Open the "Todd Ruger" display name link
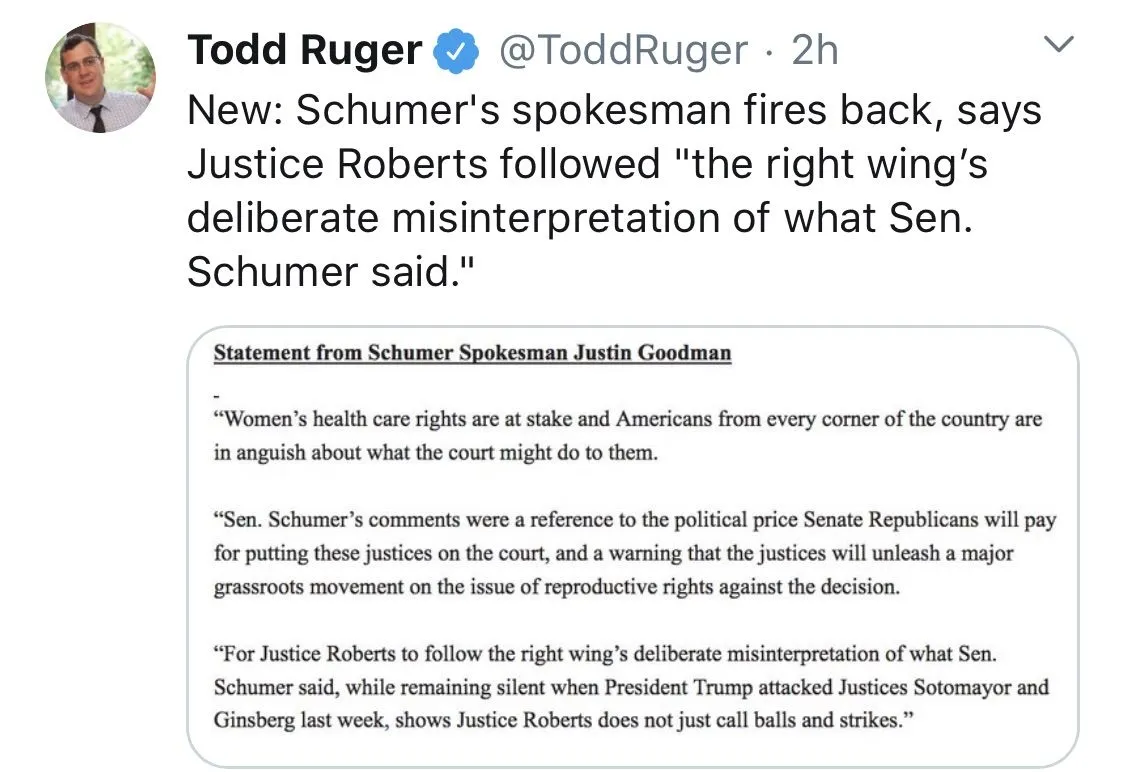1125x772 pixels. point(305,51)
